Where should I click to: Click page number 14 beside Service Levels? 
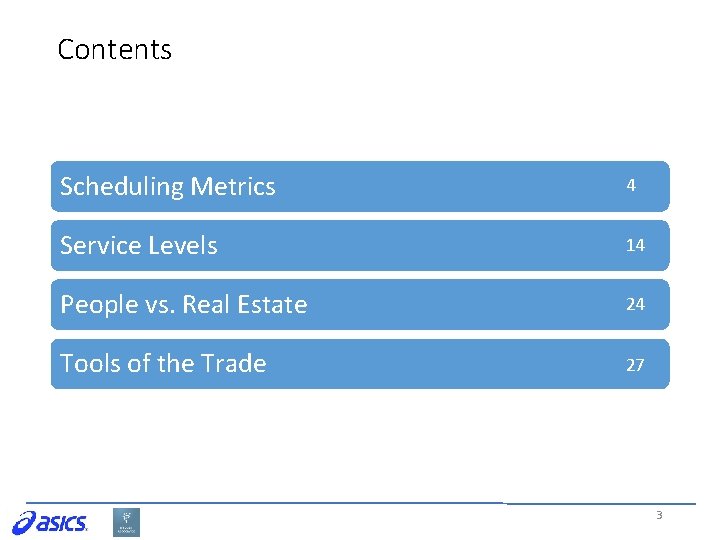(x=636, y=245)
